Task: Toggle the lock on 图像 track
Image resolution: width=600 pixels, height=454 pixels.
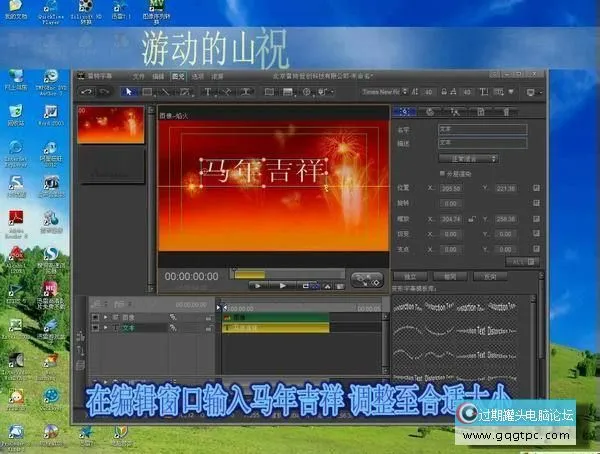Action: [209, 317]
